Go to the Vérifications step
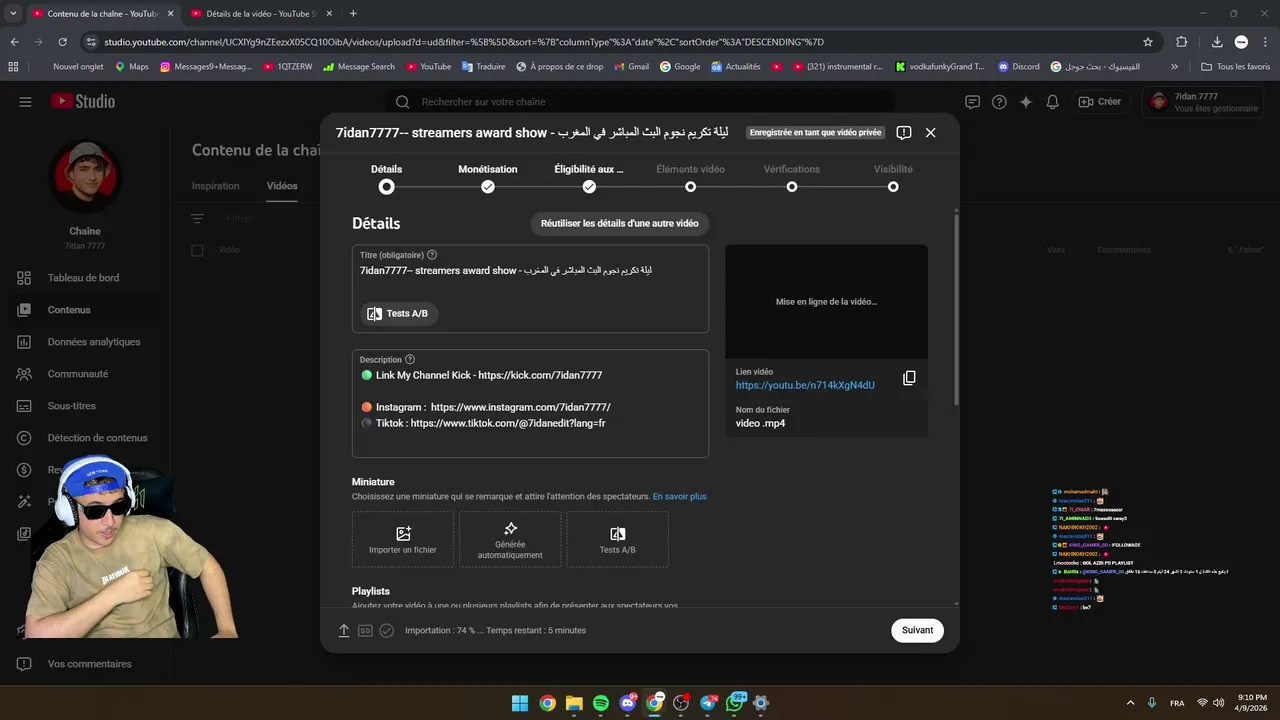This screenshot has width=1280, height=720. 792,178
